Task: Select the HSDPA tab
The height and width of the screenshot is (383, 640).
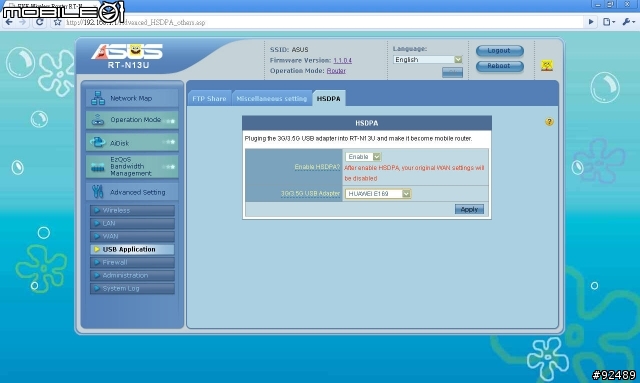Action: (329, 98)
